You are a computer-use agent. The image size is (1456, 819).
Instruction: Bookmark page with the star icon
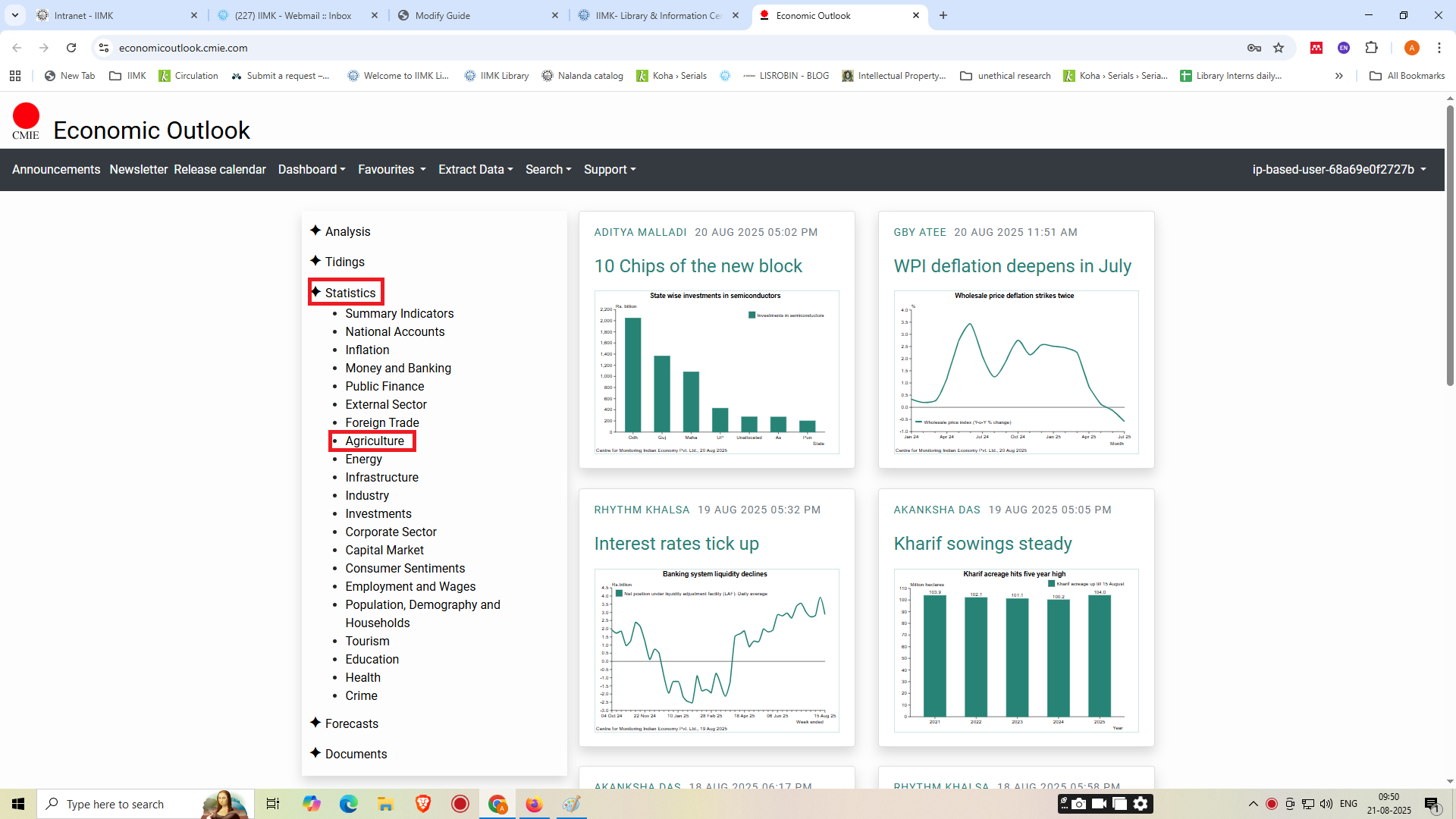click(1279, 48)
